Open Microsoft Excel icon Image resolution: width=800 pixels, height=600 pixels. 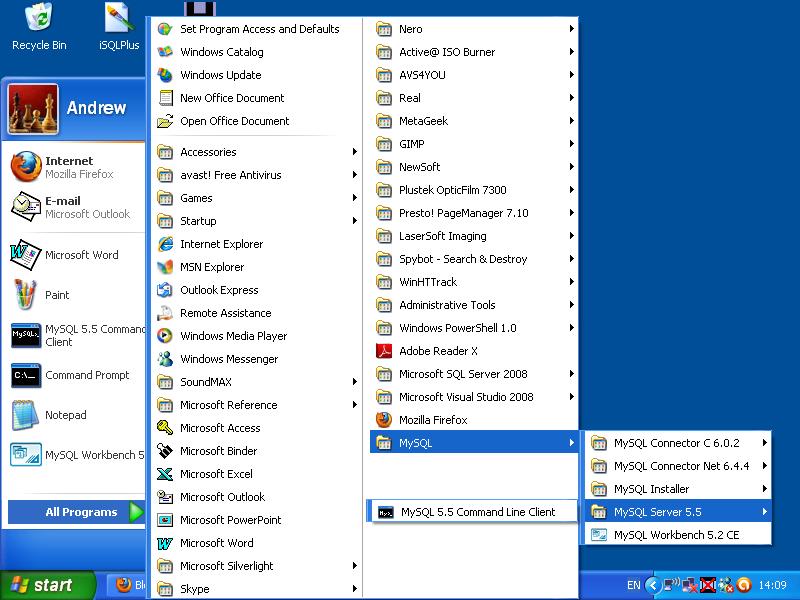tap(165, 474)
